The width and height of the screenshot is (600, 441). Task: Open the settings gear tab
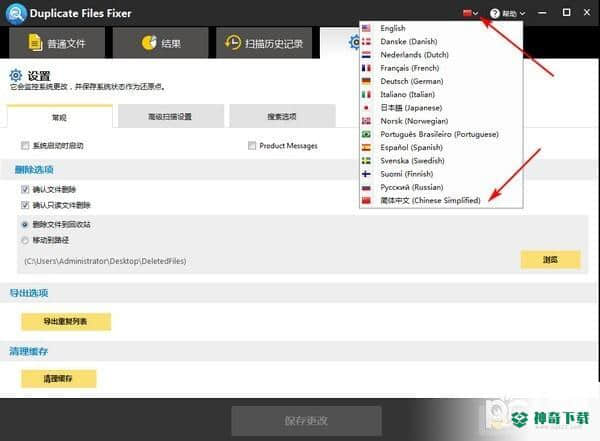(x=340, y=43)
